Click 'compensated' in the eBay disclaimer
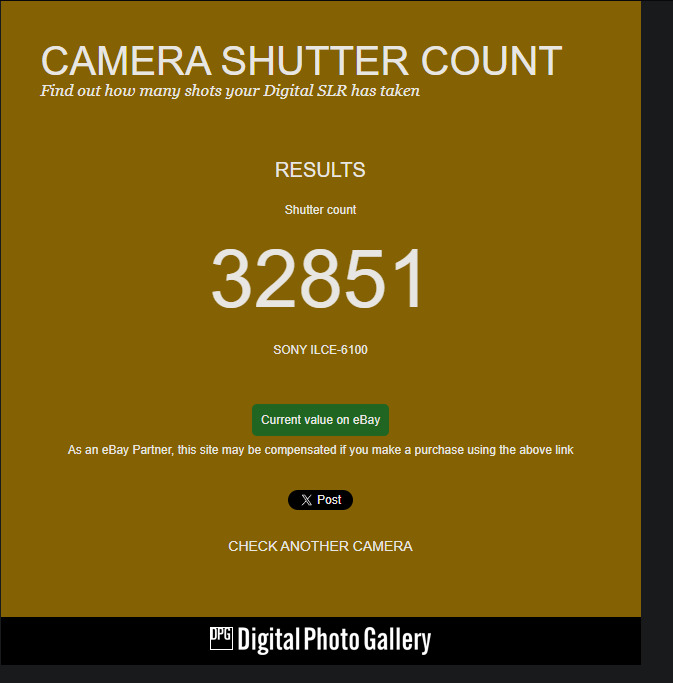Screen dimensions: 673x683 point(300,450)
